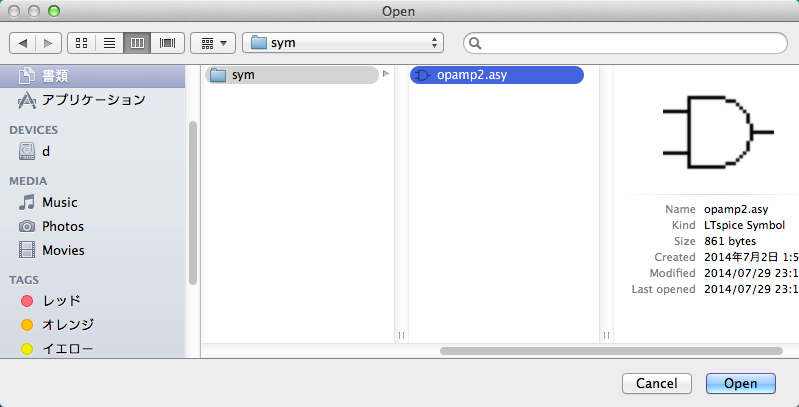Open the sym folder path popup
This screenshot has width=799, height=407.
pos(343,43)
